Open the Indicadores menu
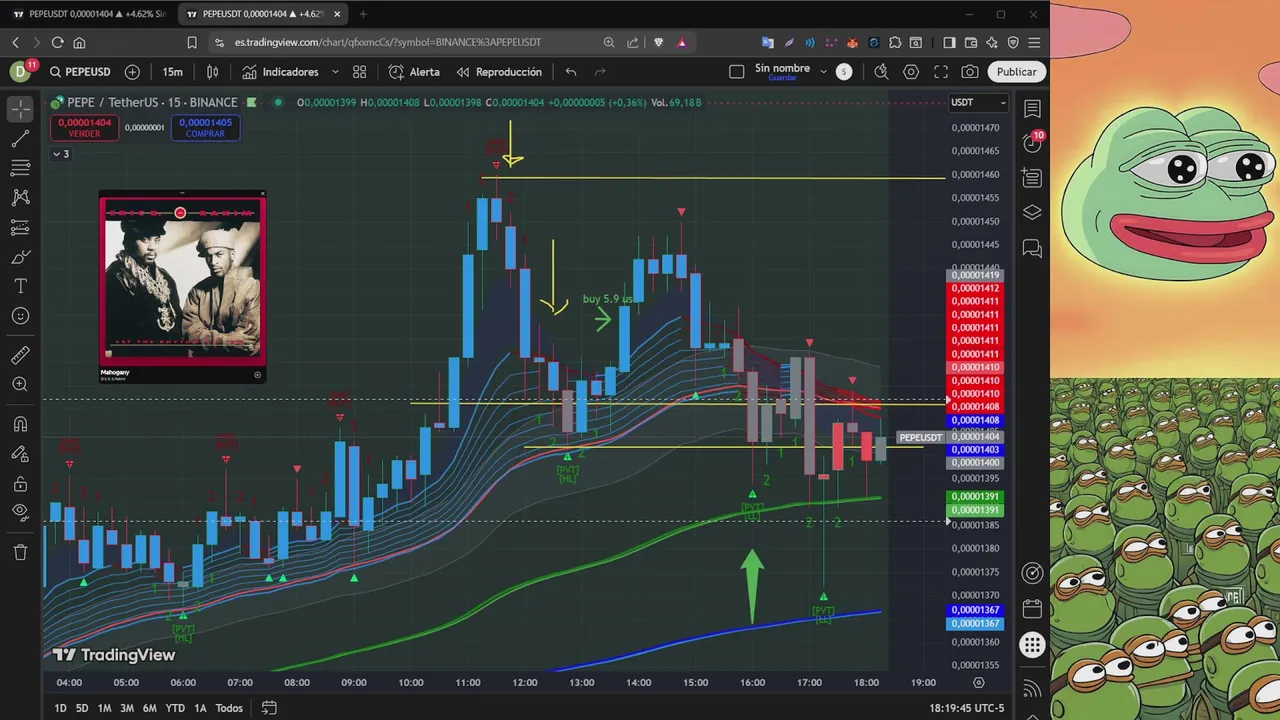The height and width of the screenshot is (720, 1280). click(280, 72)
